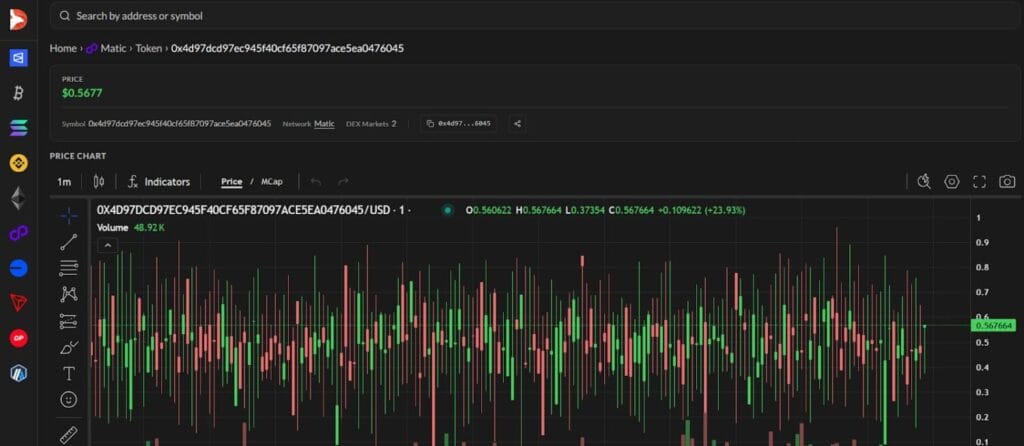Select the text annotation tool
The image size is (1024, 446).
[x=69, y=374]
